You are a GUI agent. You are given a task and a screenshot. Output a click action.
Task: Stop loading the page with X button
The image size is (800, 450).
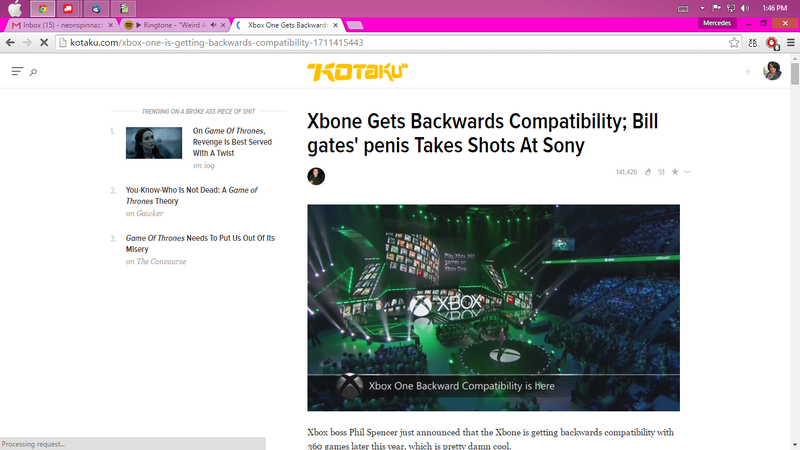pos(44,43)
